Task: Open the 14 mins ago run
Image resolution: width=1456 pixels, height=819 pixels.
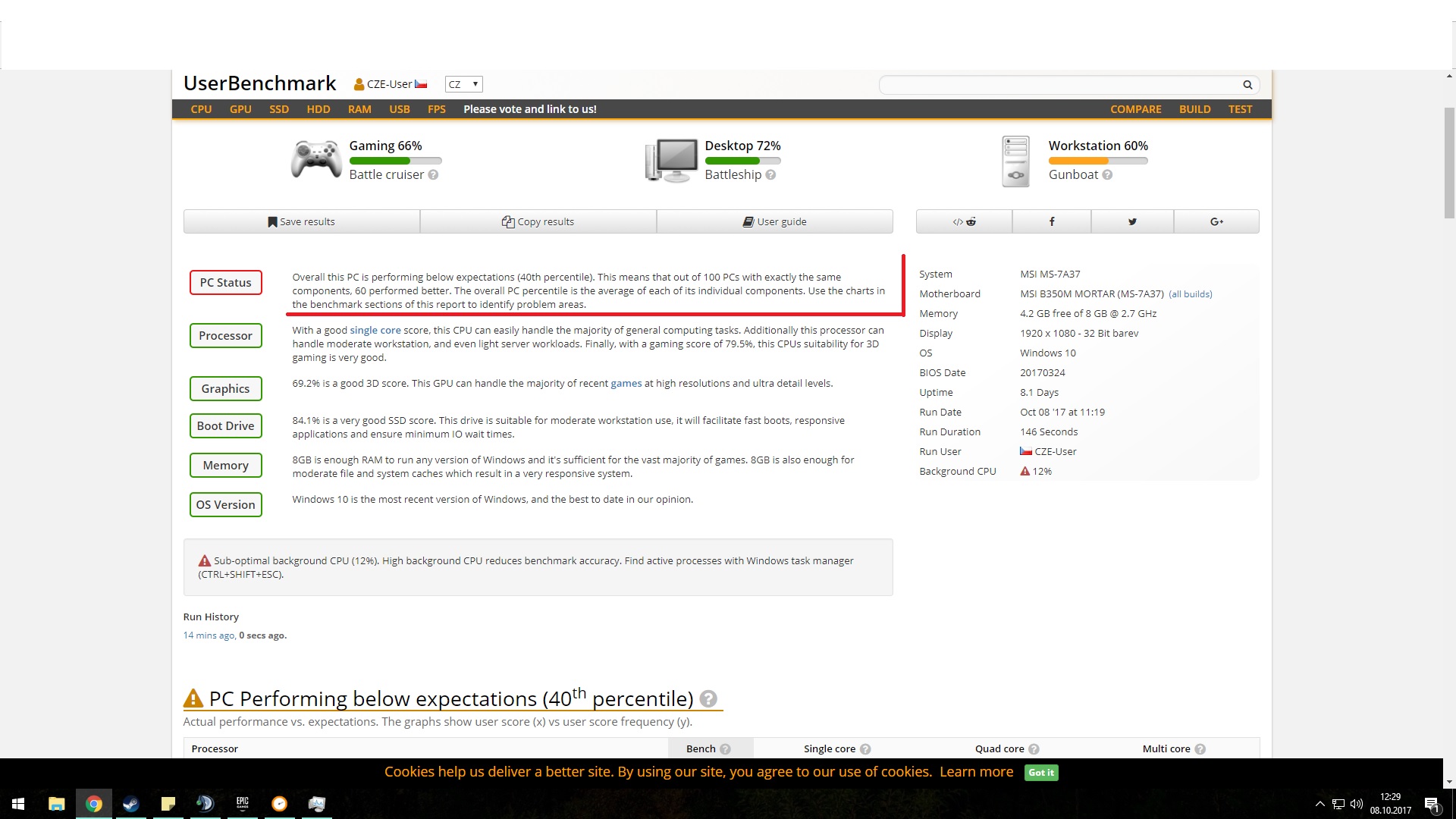Action: (x=209, y=635)
